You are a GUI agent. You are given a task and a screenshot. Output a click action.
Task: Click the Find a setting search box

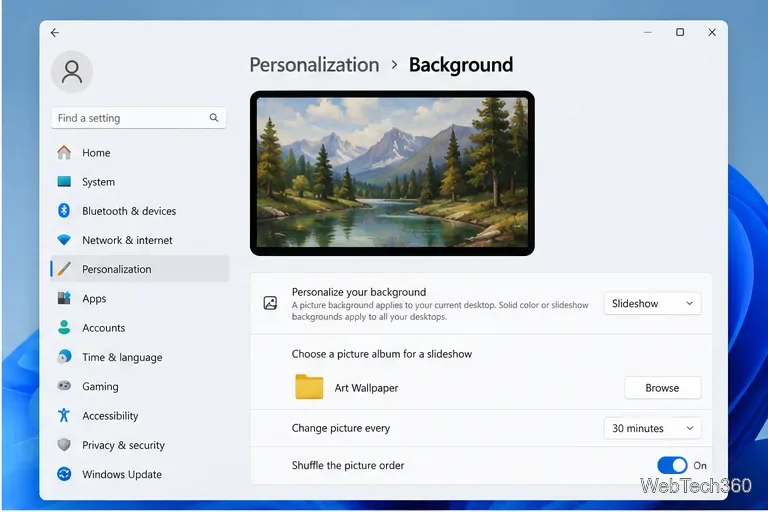139,118
